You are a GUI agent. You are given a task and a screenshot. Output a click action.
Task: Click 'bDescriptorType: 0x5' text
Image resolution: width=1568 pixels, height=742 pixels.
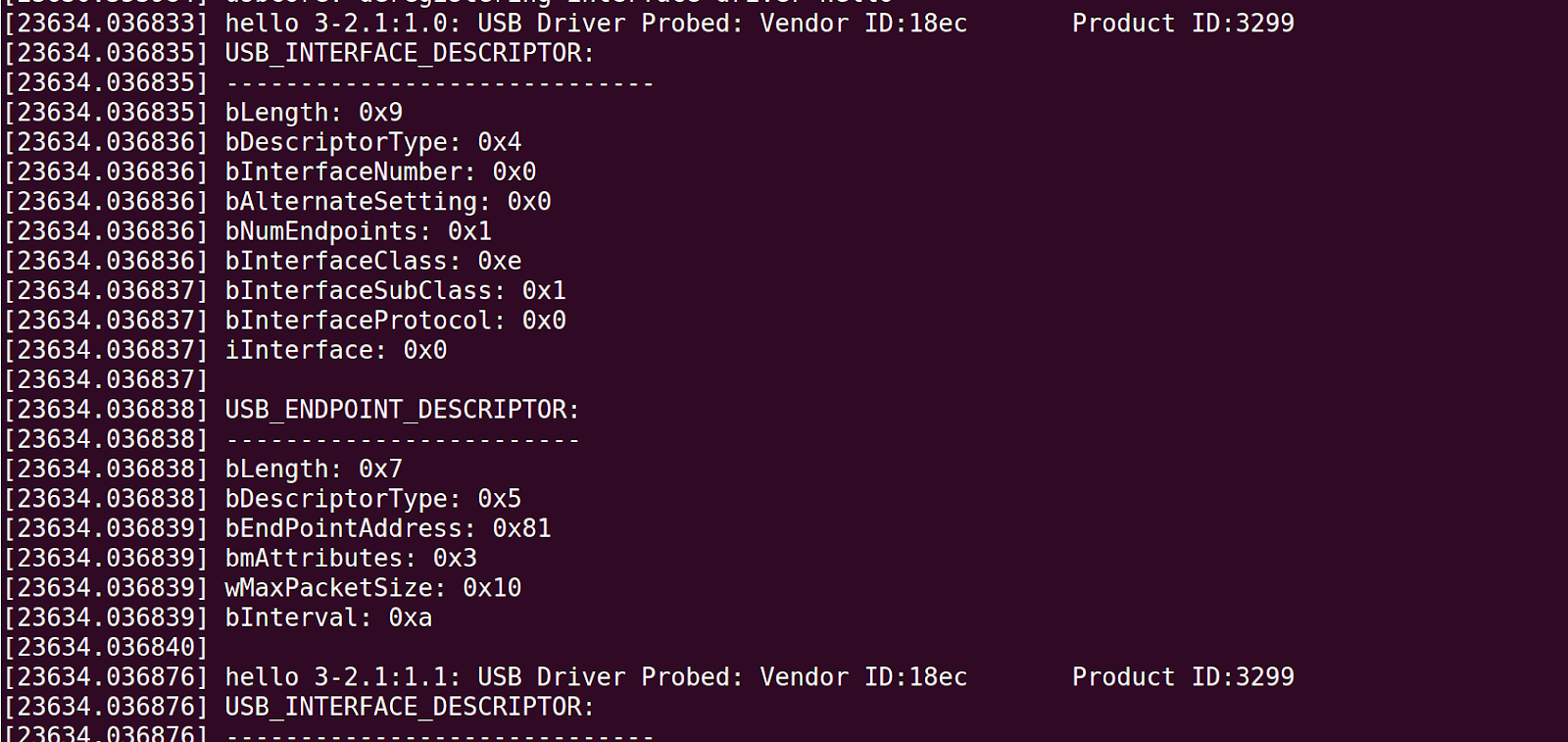pos(373,499)
